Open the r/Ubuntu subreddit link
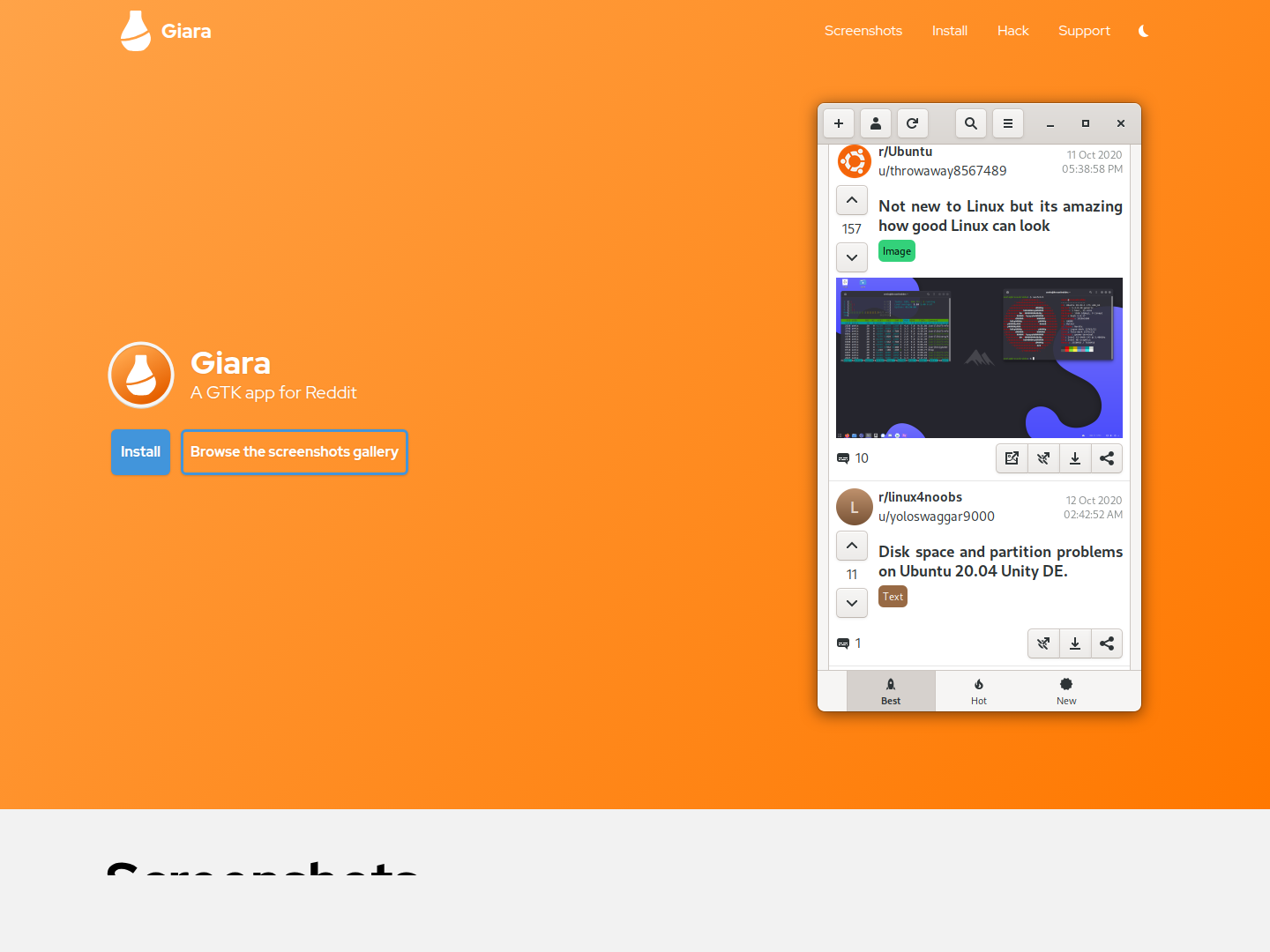The height and width of the screenshot is (952, 1270). click(905, 152)
